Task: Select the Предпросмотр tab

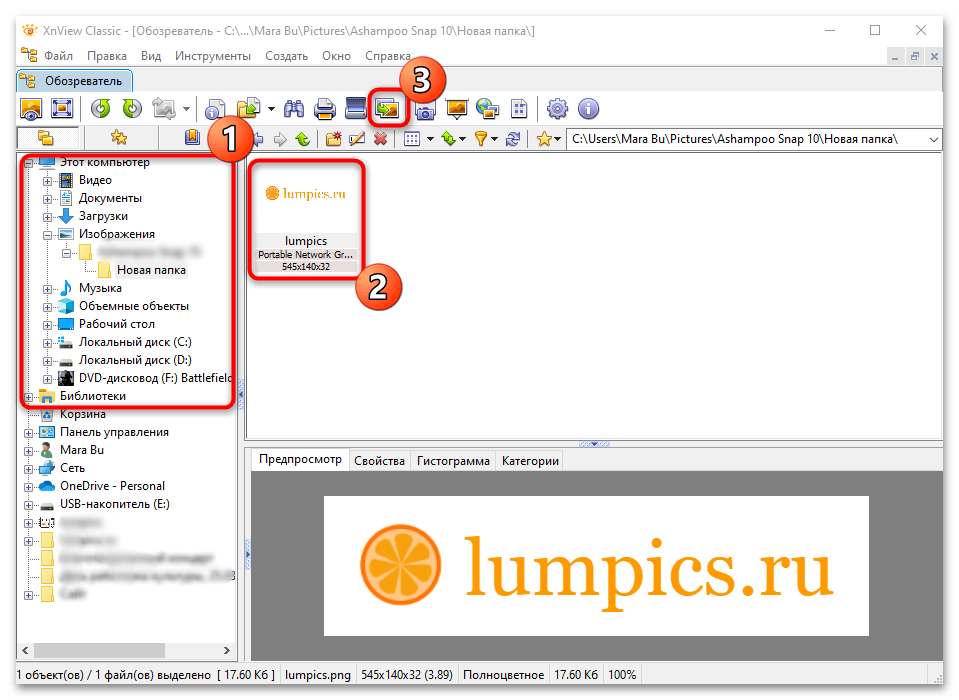Action: point(300,459)
